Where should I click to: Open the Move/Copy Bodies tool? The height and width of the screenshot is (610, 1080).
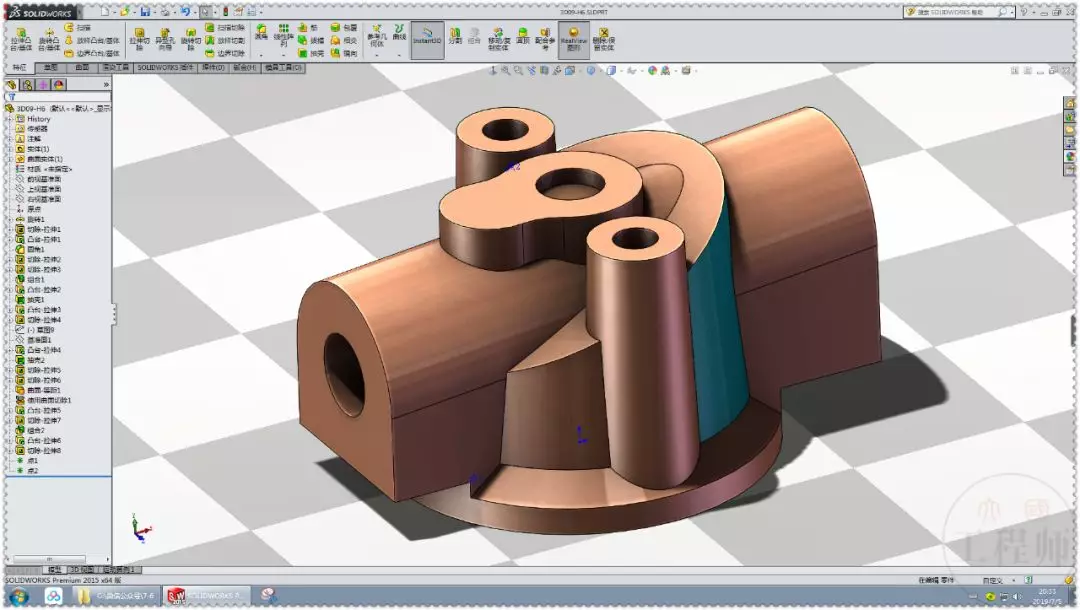pyautogui.click(x=499, y=39)
